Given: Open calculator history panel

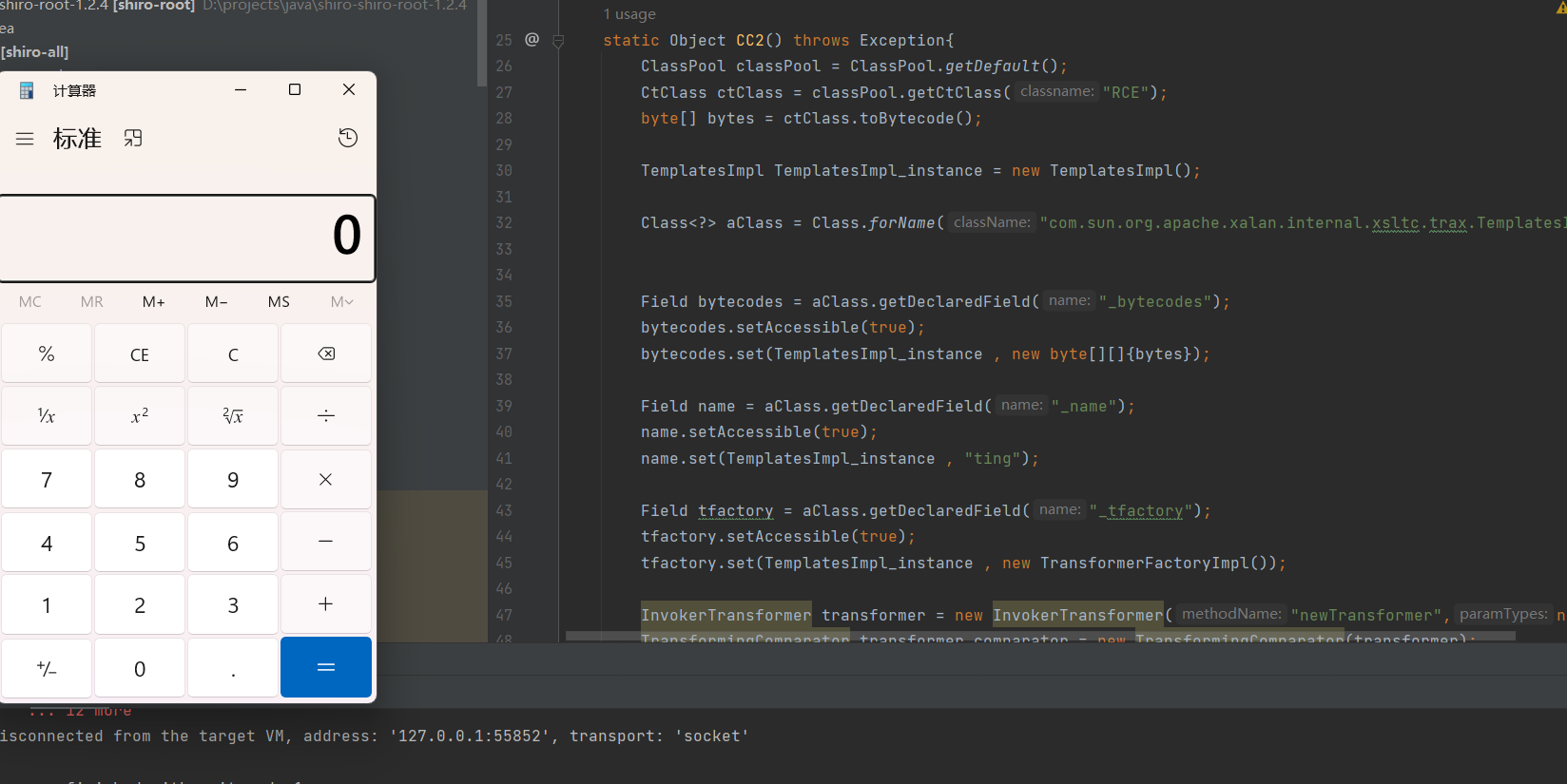Looking at the screenshot, I should [348, 138].
